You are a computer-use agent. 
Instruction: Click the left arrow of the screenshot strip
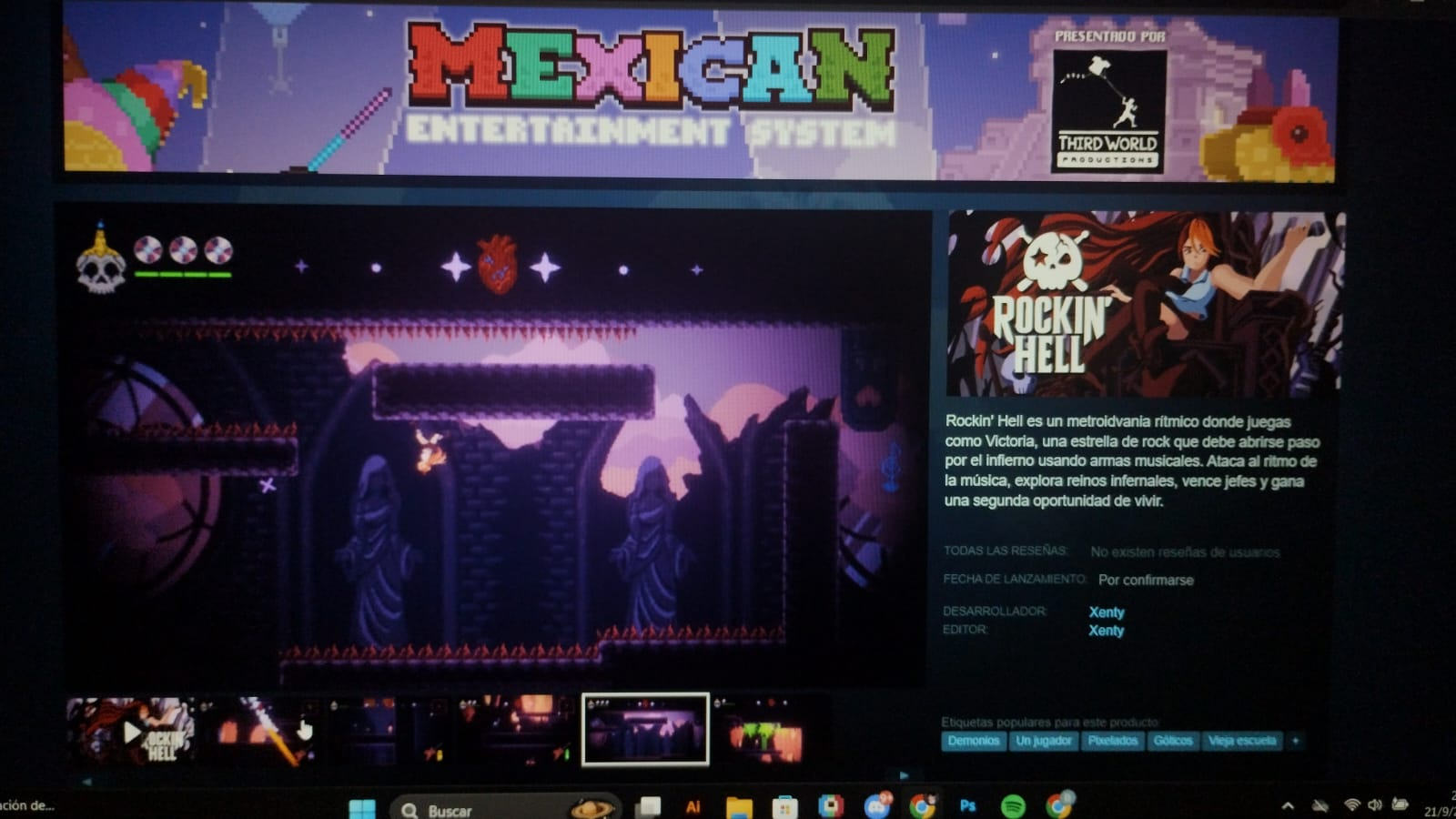click(86, 781)
